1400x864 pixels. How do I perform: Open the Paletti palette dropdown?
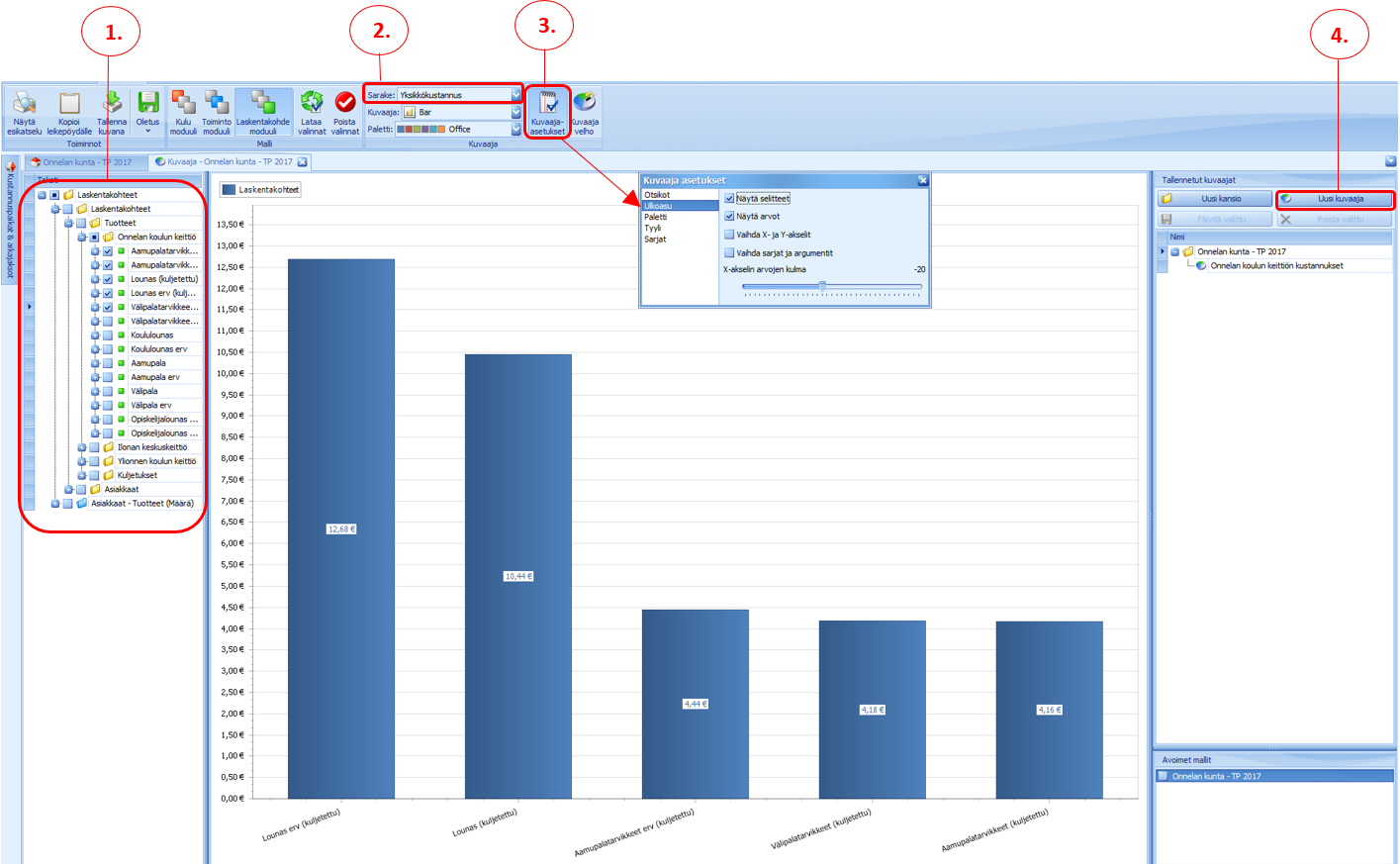pyautogui.click(x=515, y=129)
